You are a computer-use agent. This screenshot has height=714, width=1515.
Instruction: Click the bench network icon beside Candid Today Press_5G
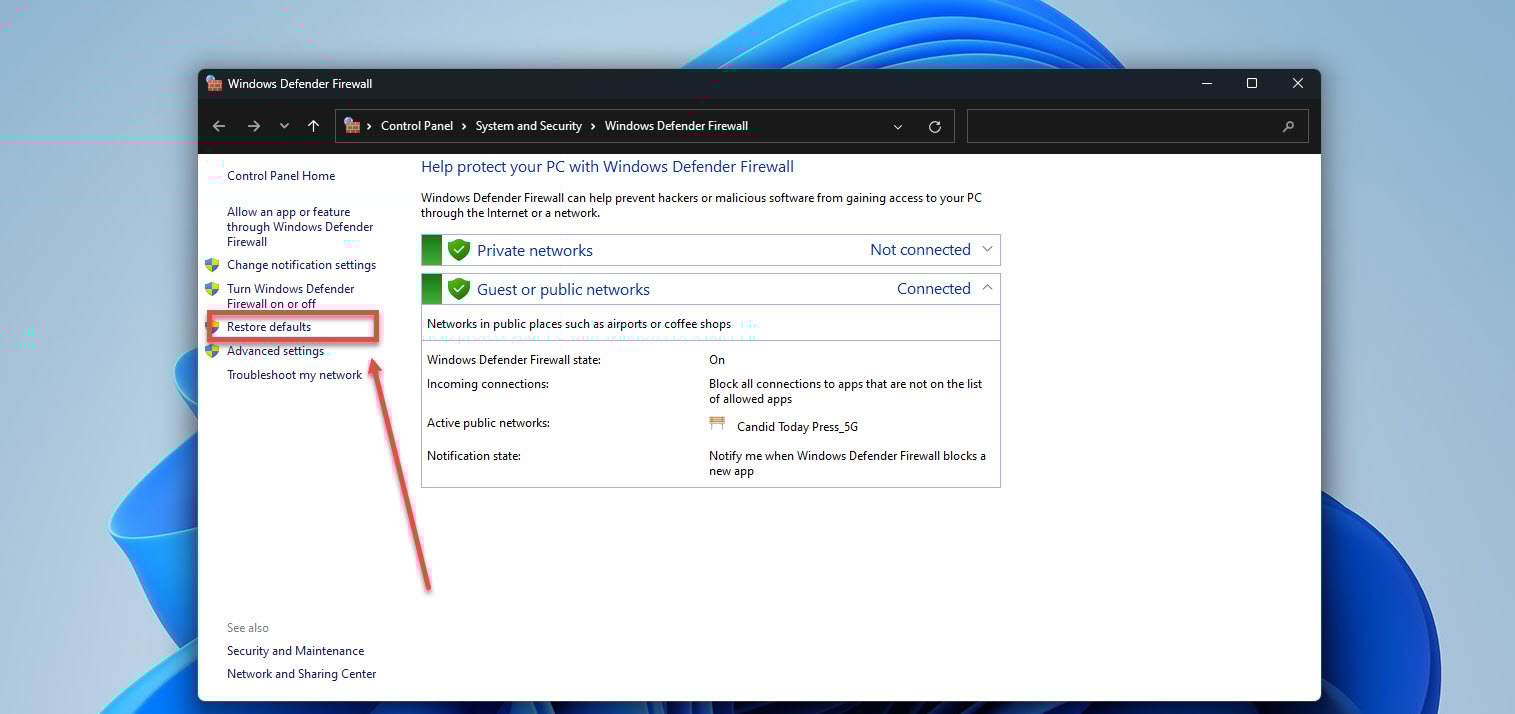click(717, 424)
